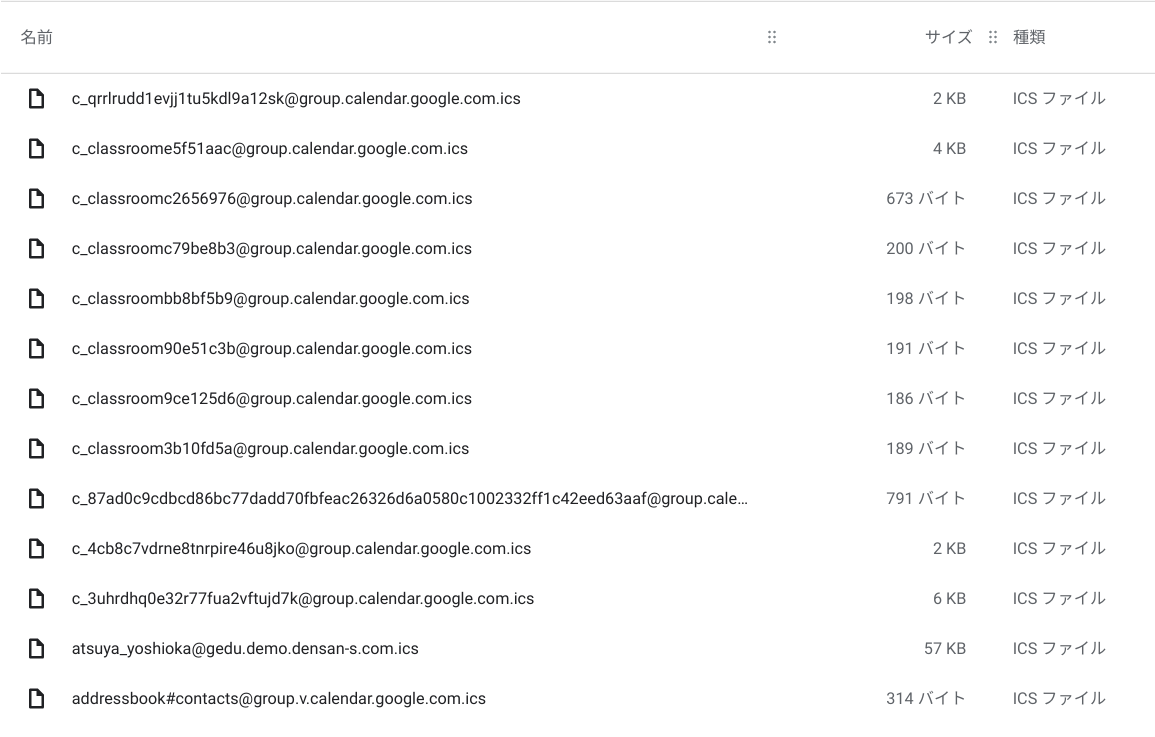This screenshot has width=1155, height=737.
Task: Click the 57 KB size cell
Action: 945,649
